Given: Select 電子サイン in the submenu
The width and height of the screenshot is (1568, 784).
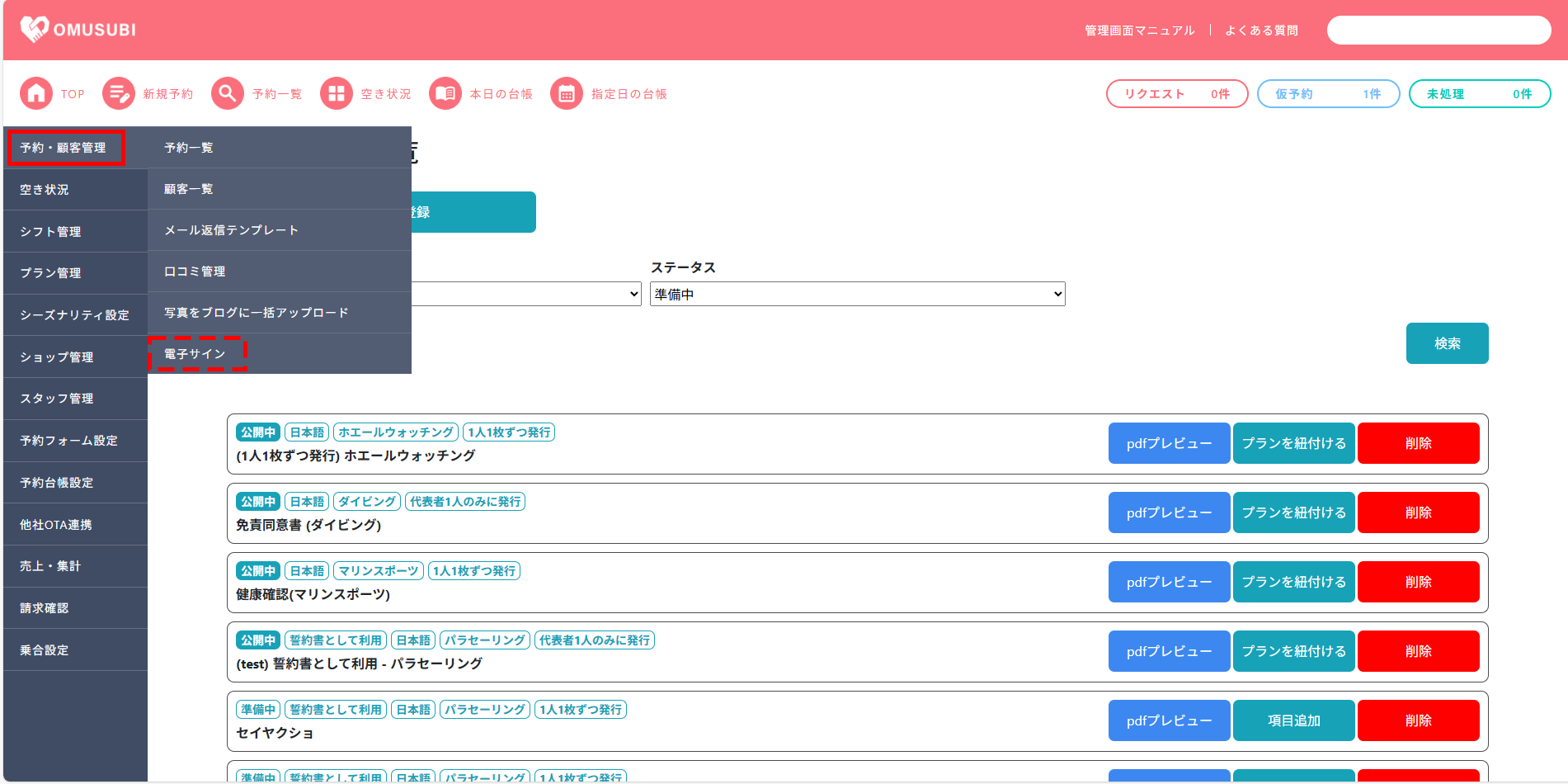Looking at the screenshot, I should point(195,354).
